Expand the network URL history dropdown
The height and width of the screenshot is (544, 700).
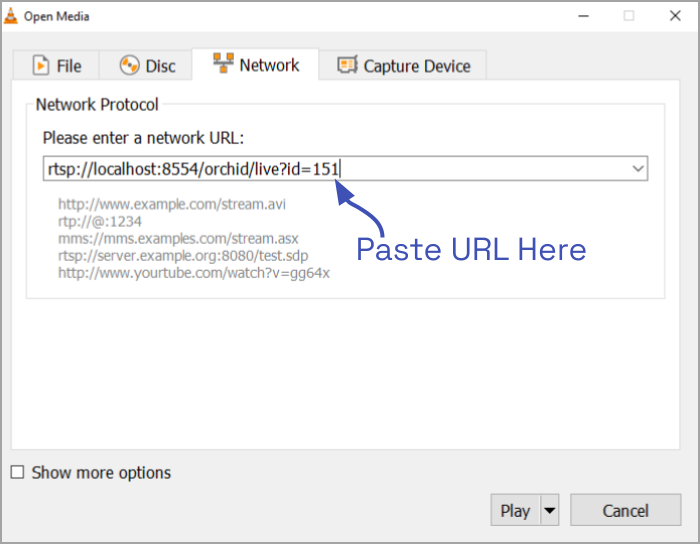638,169
